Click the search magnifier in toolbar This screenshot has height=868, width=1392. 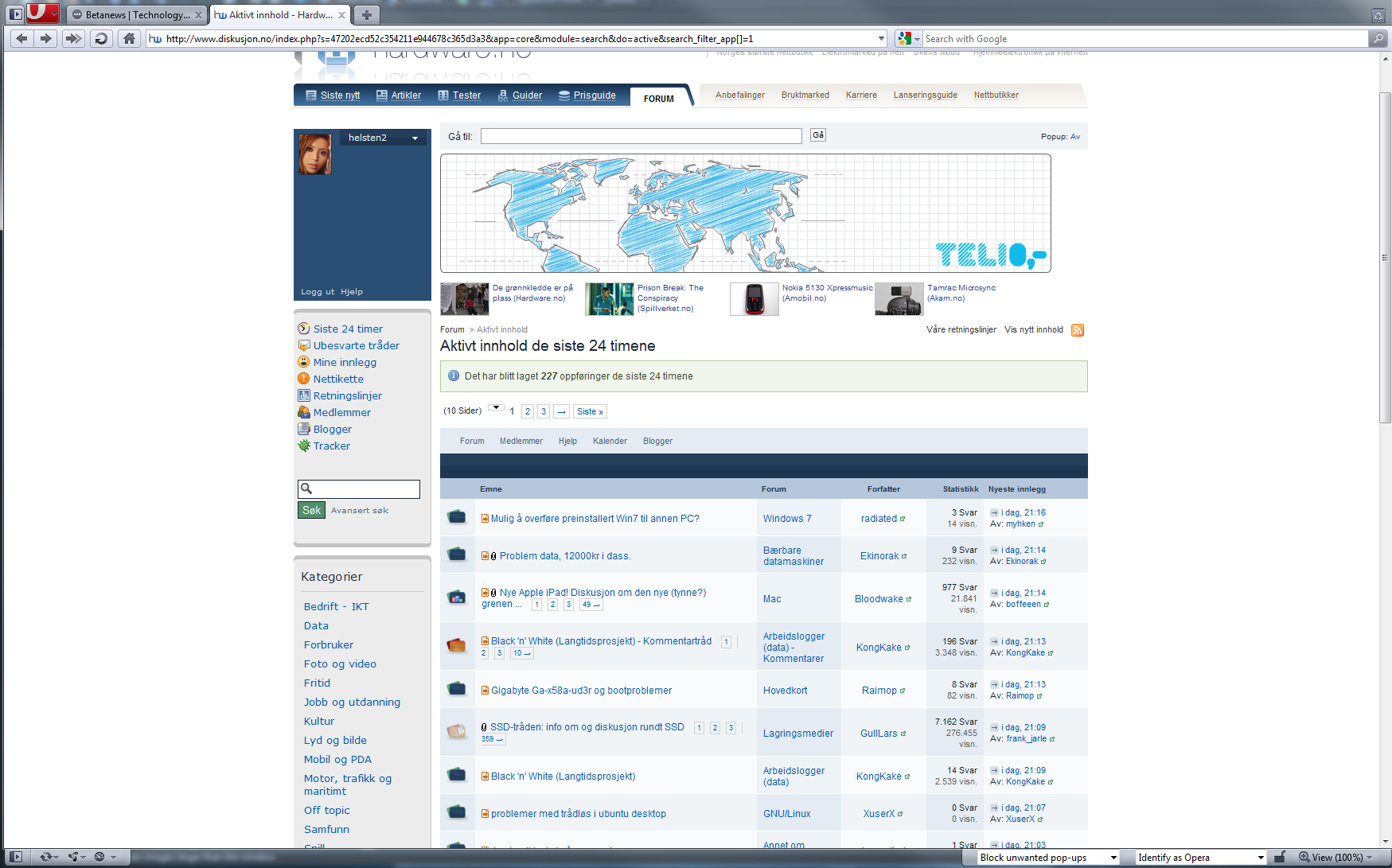click(1377, 38)
